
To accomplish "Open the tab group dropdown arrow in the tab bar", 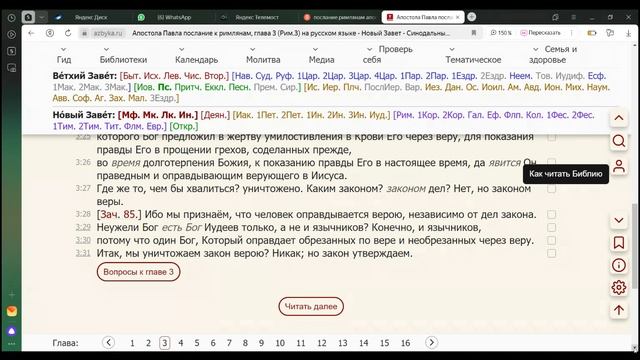I will [42, 17].
